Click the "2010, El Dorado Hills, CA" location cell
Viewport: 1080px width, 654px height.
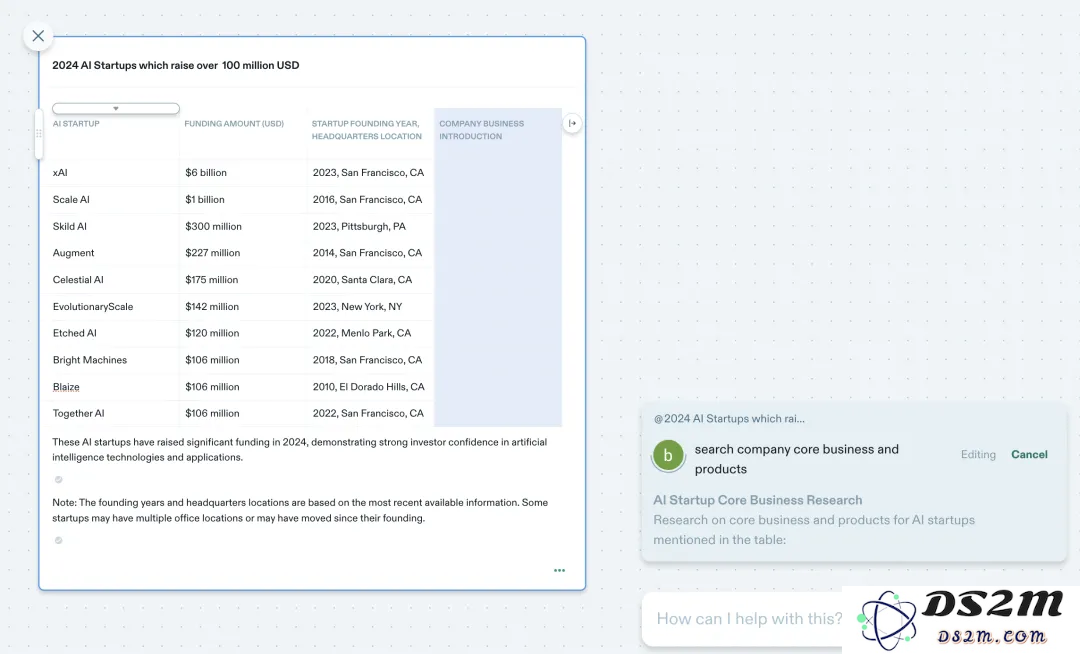pyautogui.click(x=368, y=387)
